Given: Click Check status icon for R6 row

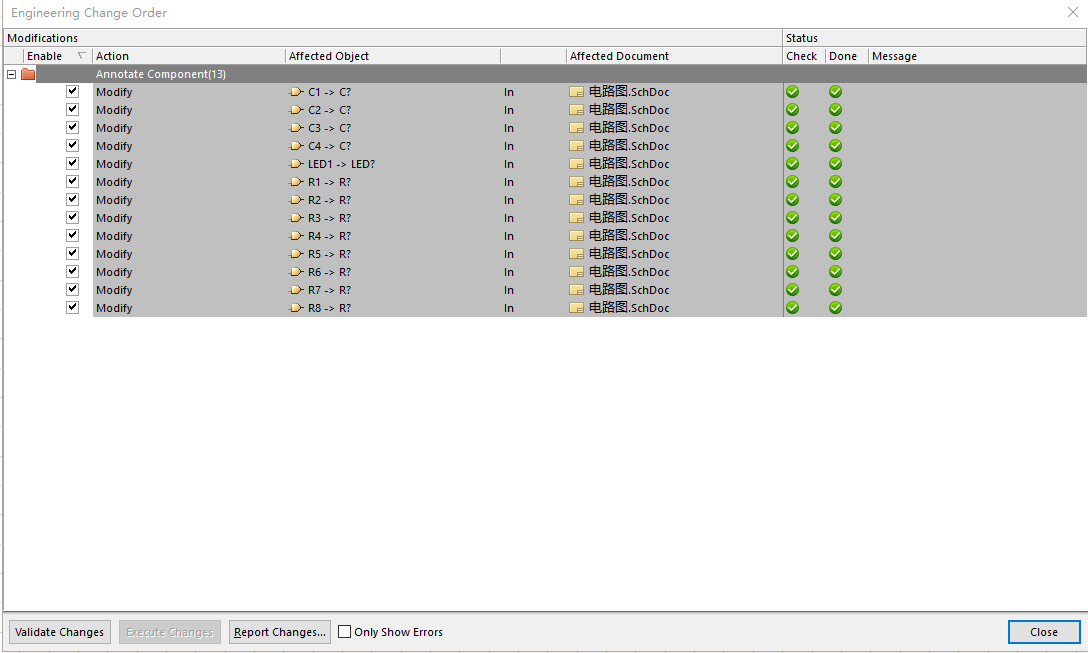Looking at the screenshot, I should (x=792, y=272).
